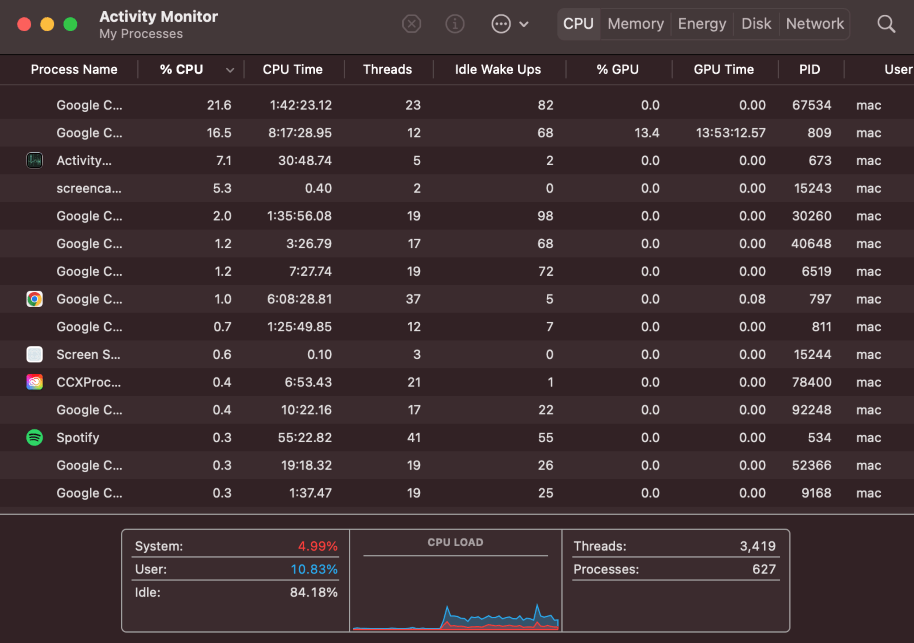The height and width of the screenshot is (643, 914).
Task: Open the ellipsis actions dropdown menu
Action: tap(509, 24)
